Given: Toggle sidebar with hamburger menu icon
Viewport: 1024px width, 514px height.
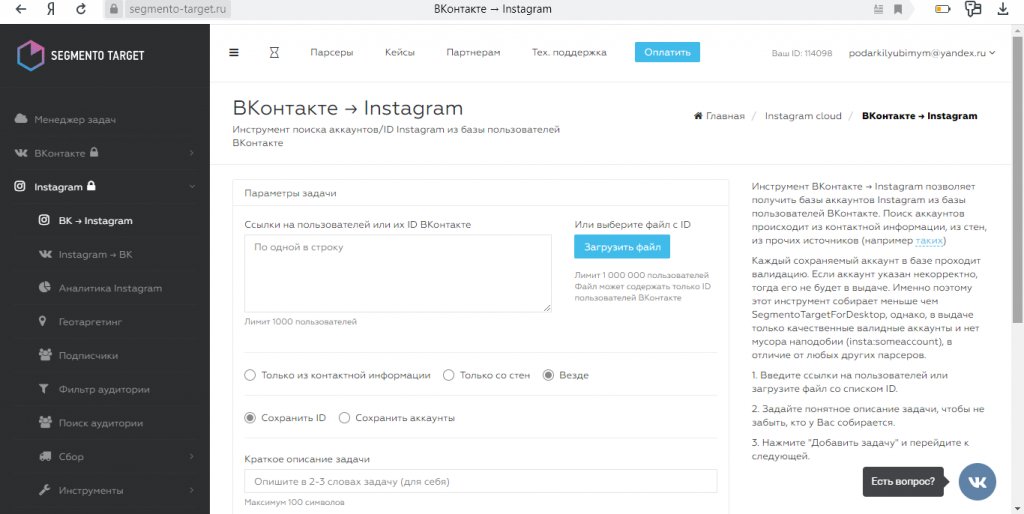Looking at the screenshot, I should [x=234, y=53].
